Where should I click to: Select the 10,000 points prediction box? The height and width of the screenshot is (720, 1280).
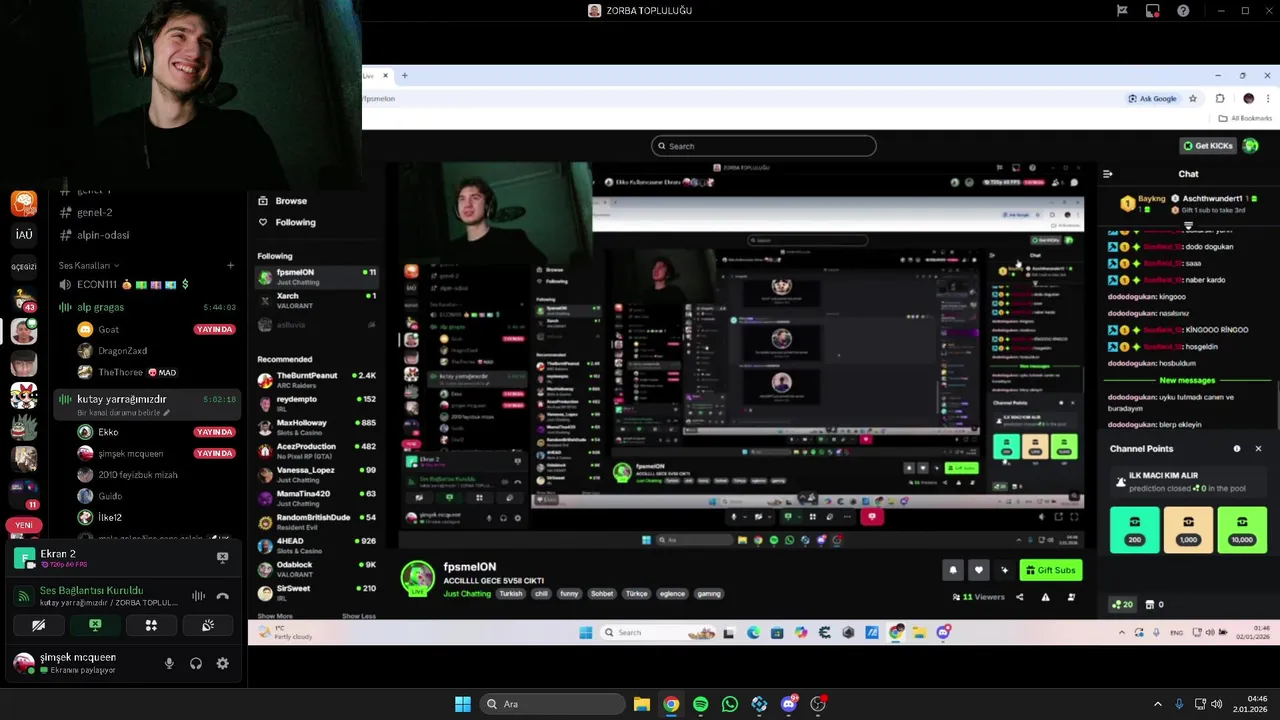coord(1242,530)
